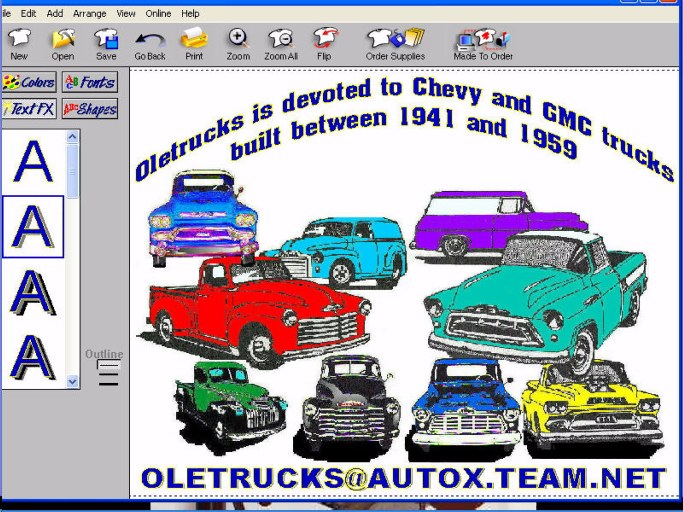Choose the thickest Outline option

[x=108, y=384]
